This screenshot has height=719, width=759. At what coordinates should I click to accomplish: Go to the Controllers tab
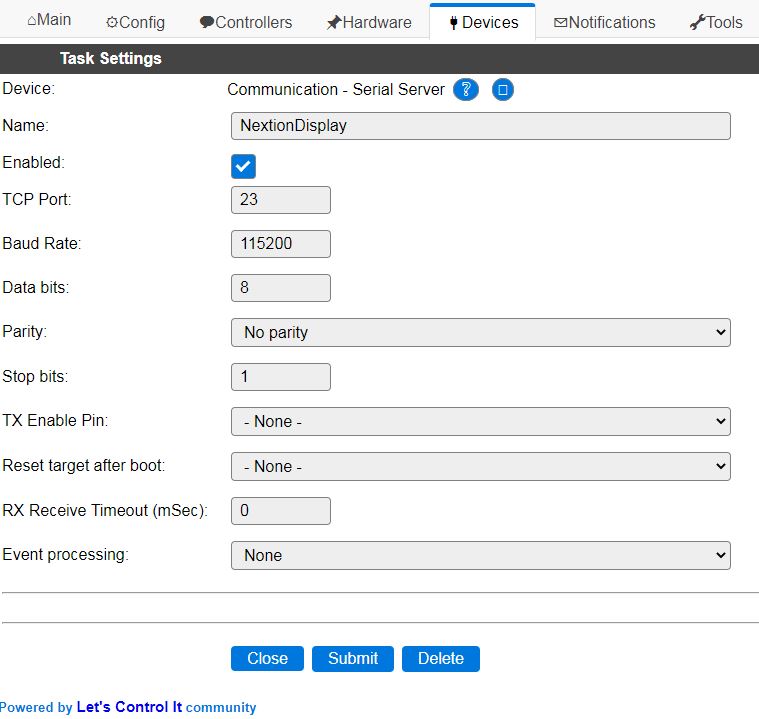(x=246, y=22)
